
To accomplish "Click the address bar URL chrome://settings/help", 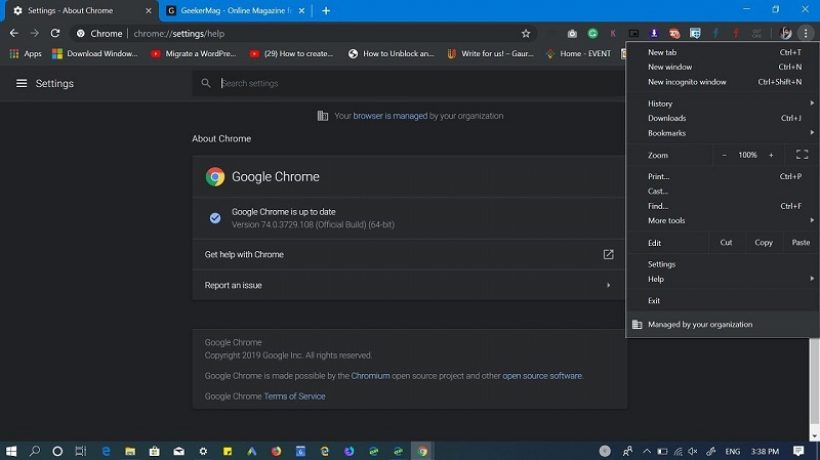I will 179,33.
